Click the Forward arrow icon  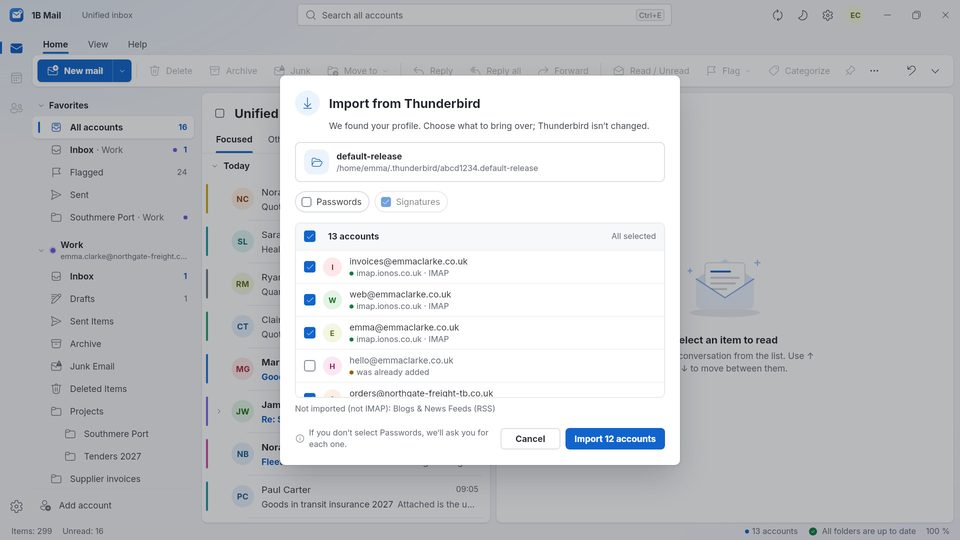543,71
